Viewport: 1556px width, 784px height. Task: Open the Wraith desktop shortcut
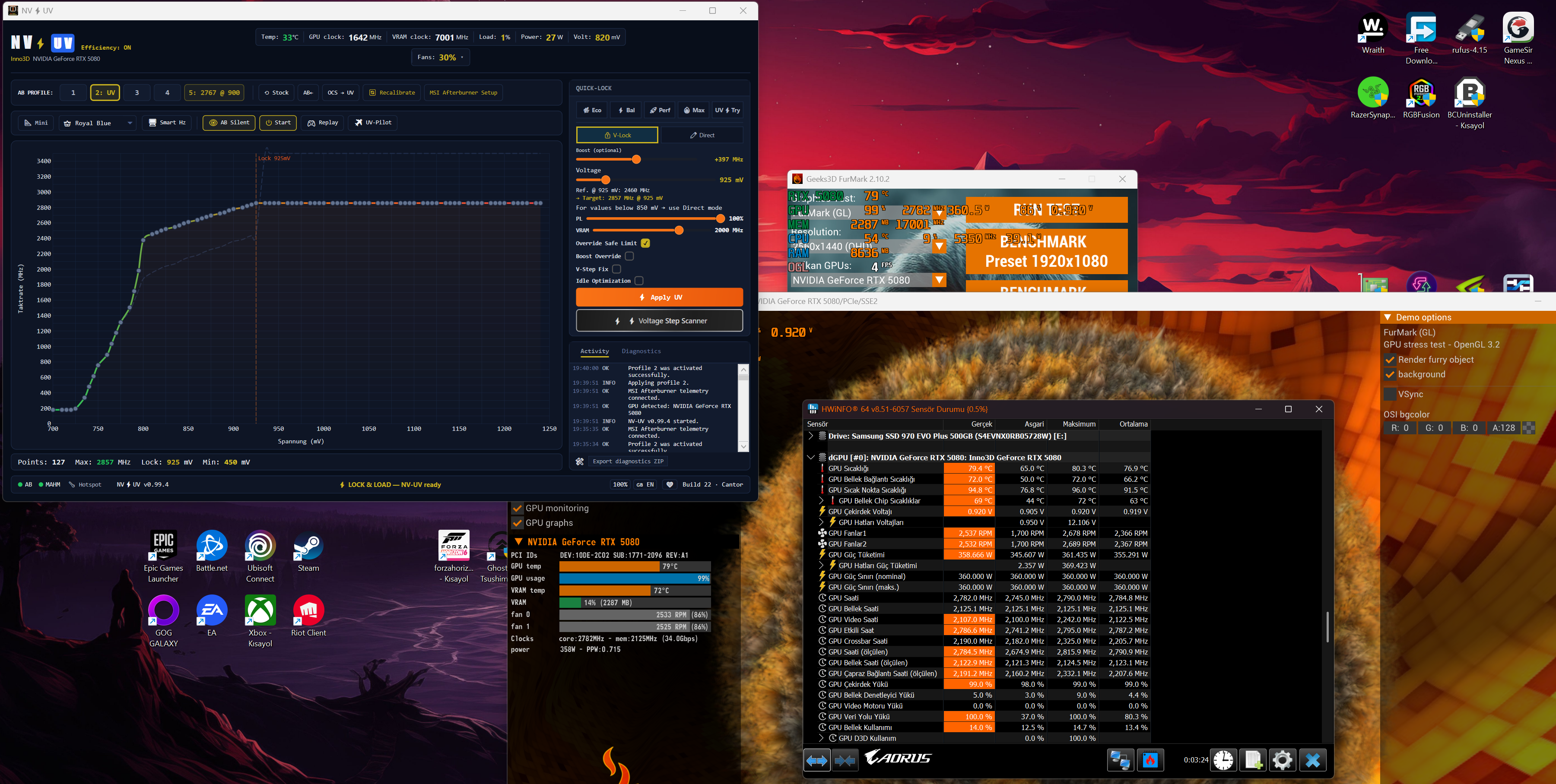[x=1373, y=33]
